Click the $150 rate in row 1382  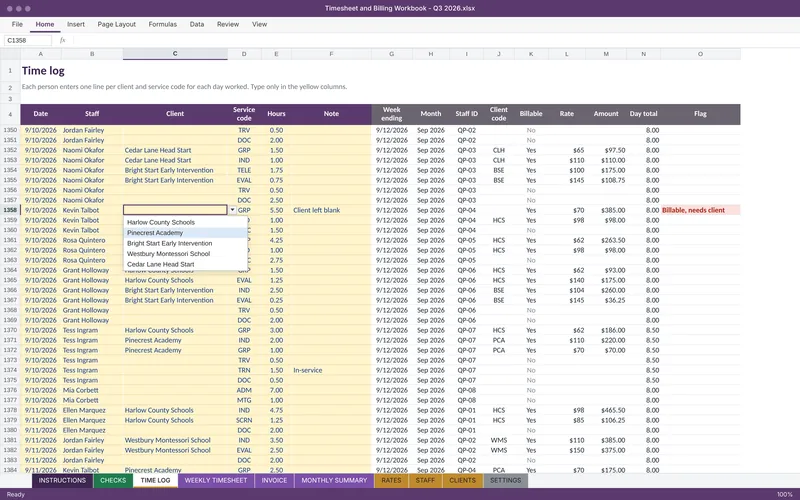(567, 450)
